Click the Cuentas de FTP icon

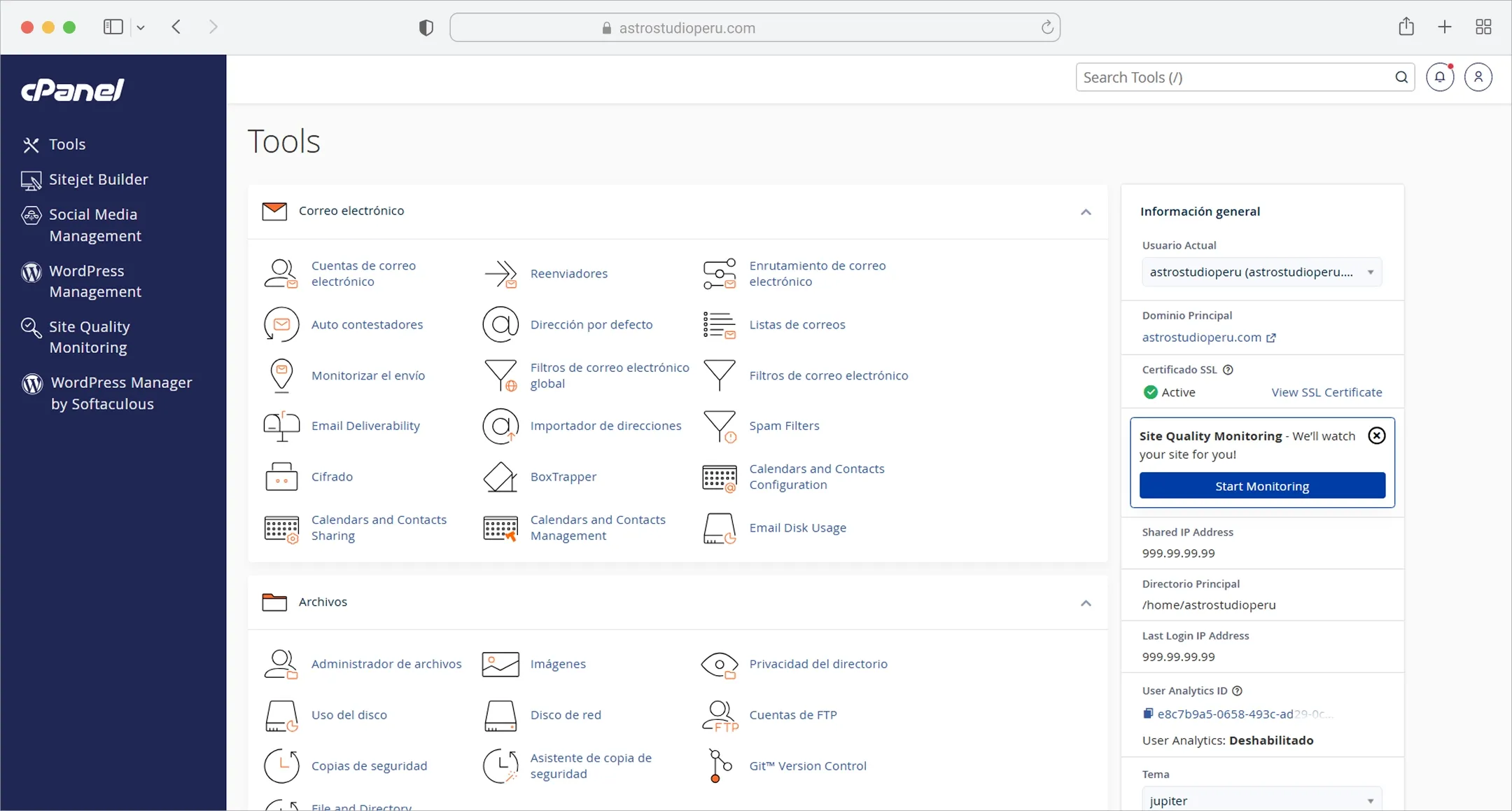click(720, 716)
